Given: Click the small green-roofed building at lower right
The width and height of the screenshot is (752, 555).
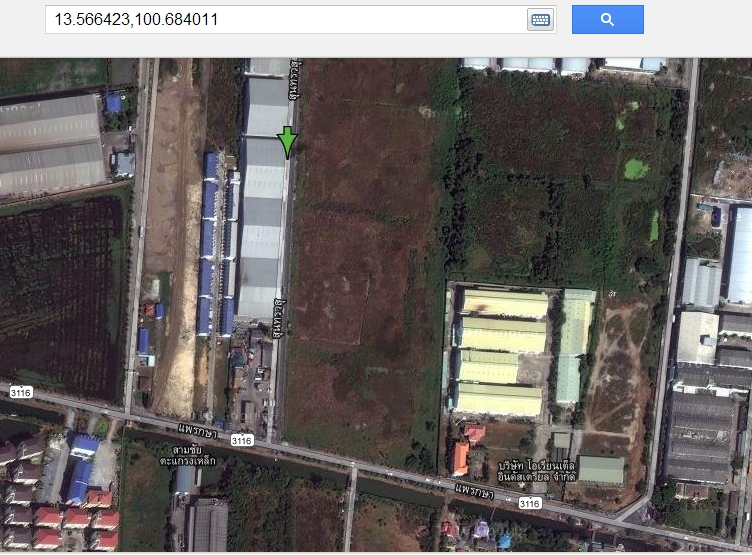Looking at the screenshot, I should pos(601,469).
